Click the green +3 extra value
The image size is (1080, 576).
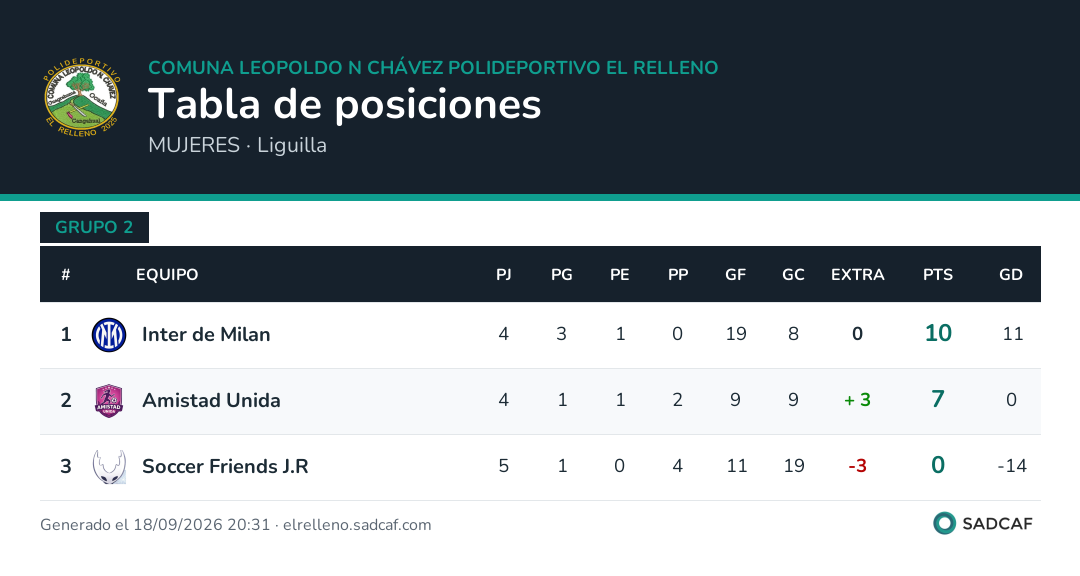coord(858,400)
